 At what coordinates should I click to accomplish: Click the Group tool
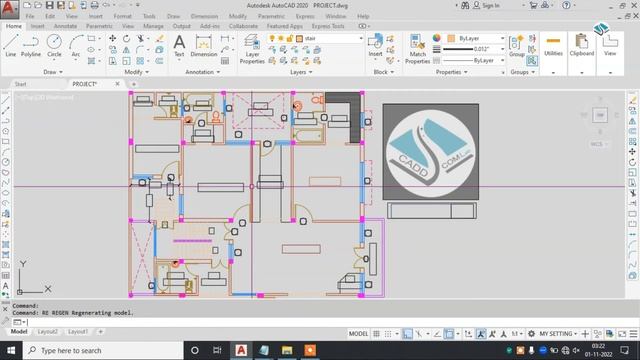pyautogui.click(x=517, y=45)
